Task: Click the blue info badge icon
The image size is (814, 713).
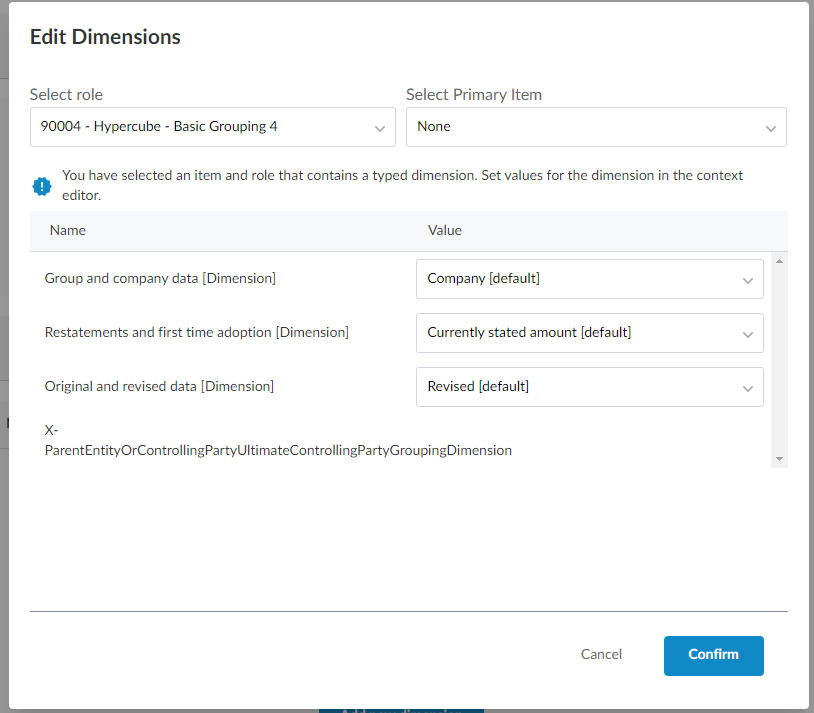Action: 41,186
